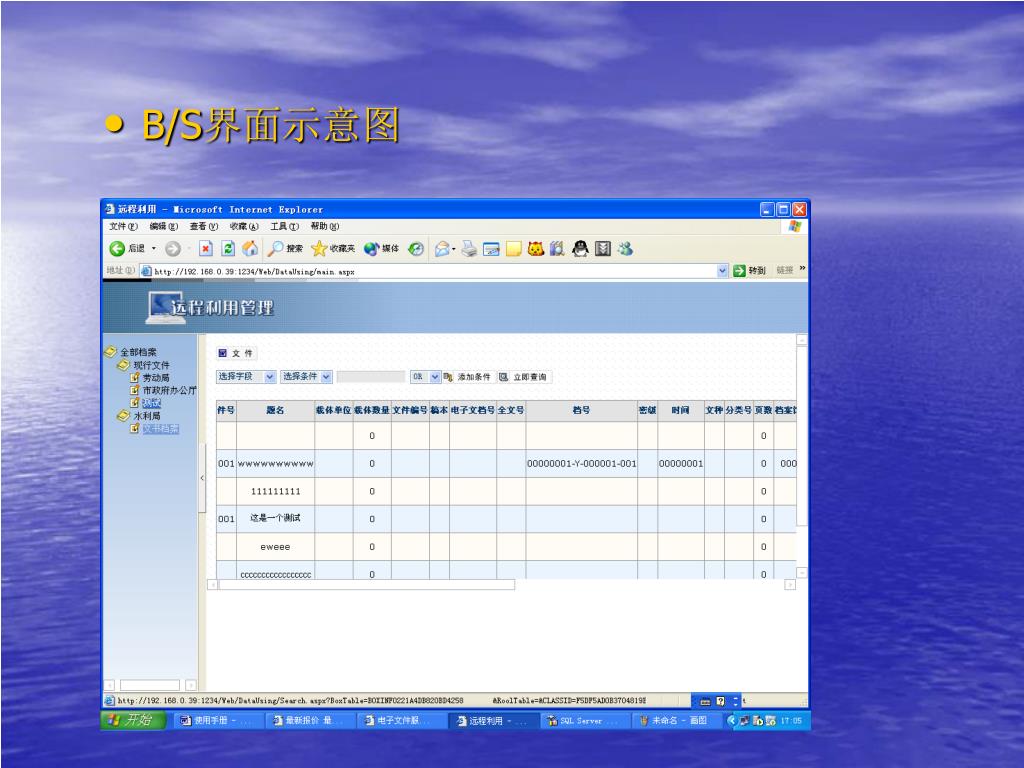Click the 文件 tab button
This screenshot has height=768, width=1024.
[x=236, y=353]
